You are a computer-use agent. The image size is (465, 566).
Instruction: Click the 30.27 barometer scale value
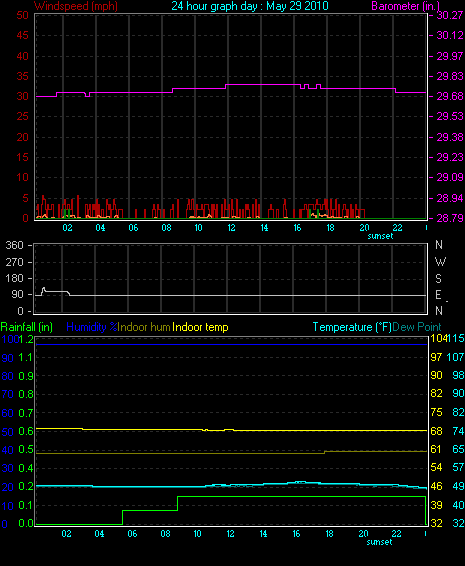pos(450,15)
